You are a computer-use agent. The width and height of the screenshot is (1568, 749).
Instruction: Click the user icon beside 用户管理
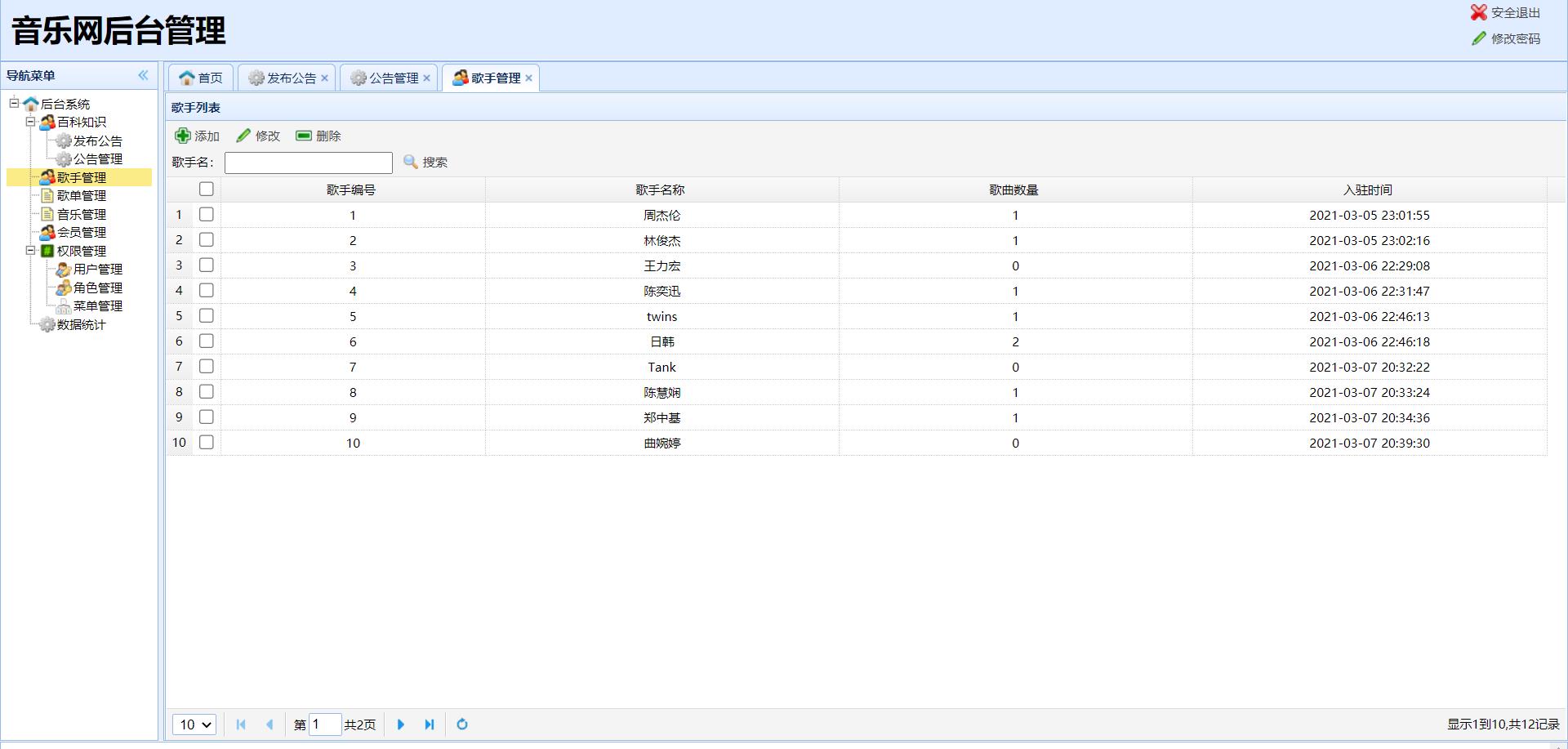64,270
